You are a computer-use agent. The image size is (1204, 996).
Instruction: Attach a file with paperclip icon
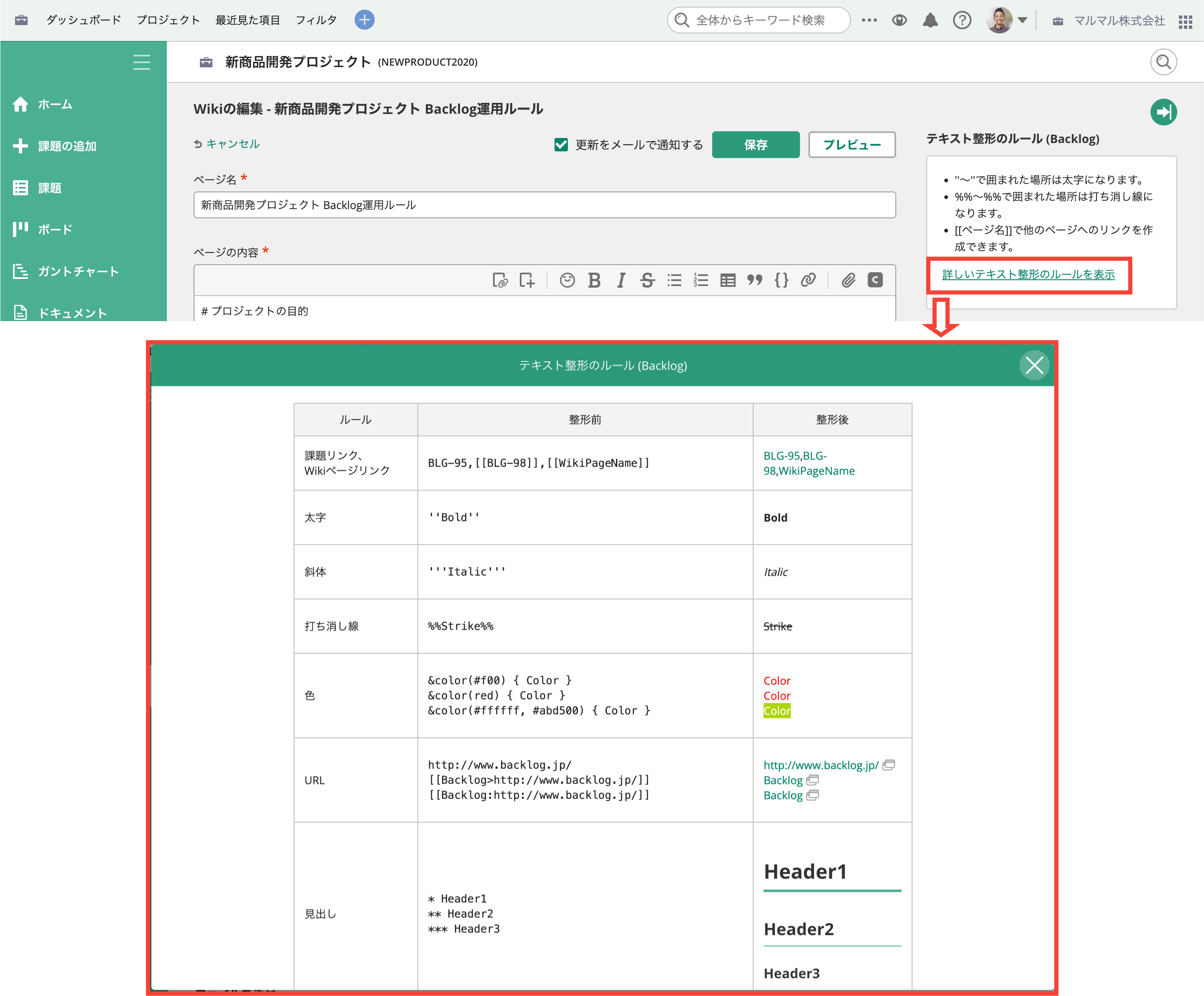(x=849, y=281)
